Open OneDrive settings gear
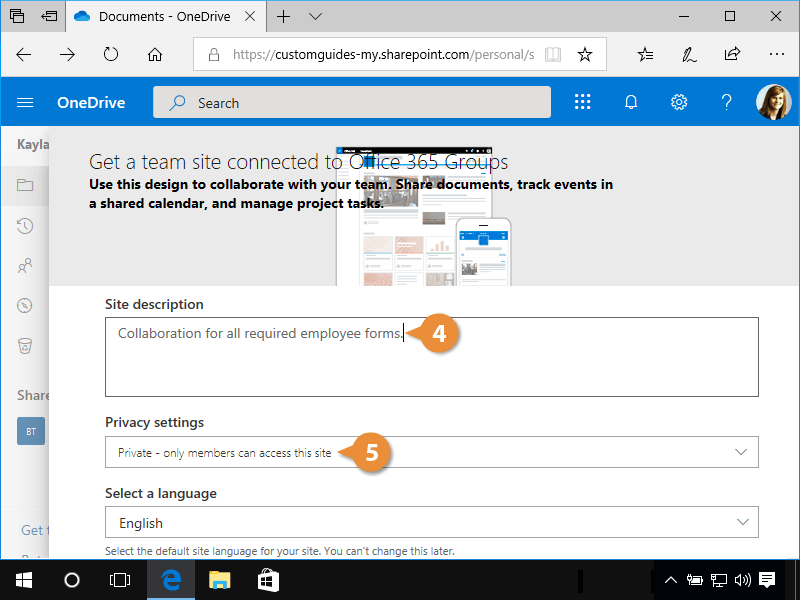Image resolution: width=800 pixels, height=600 pixels. click(x=679, y=102)
